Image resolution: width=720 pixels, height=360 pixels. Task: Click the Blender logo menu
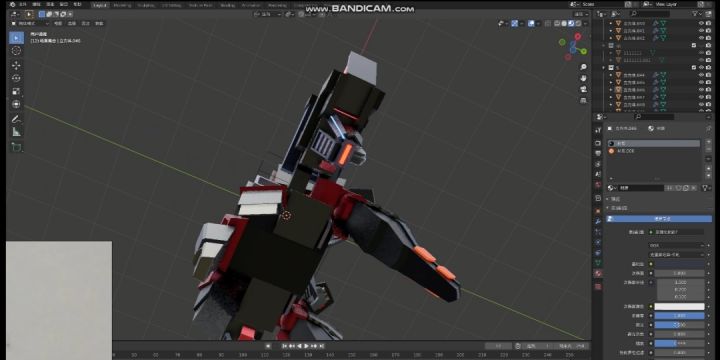[12, 5]
